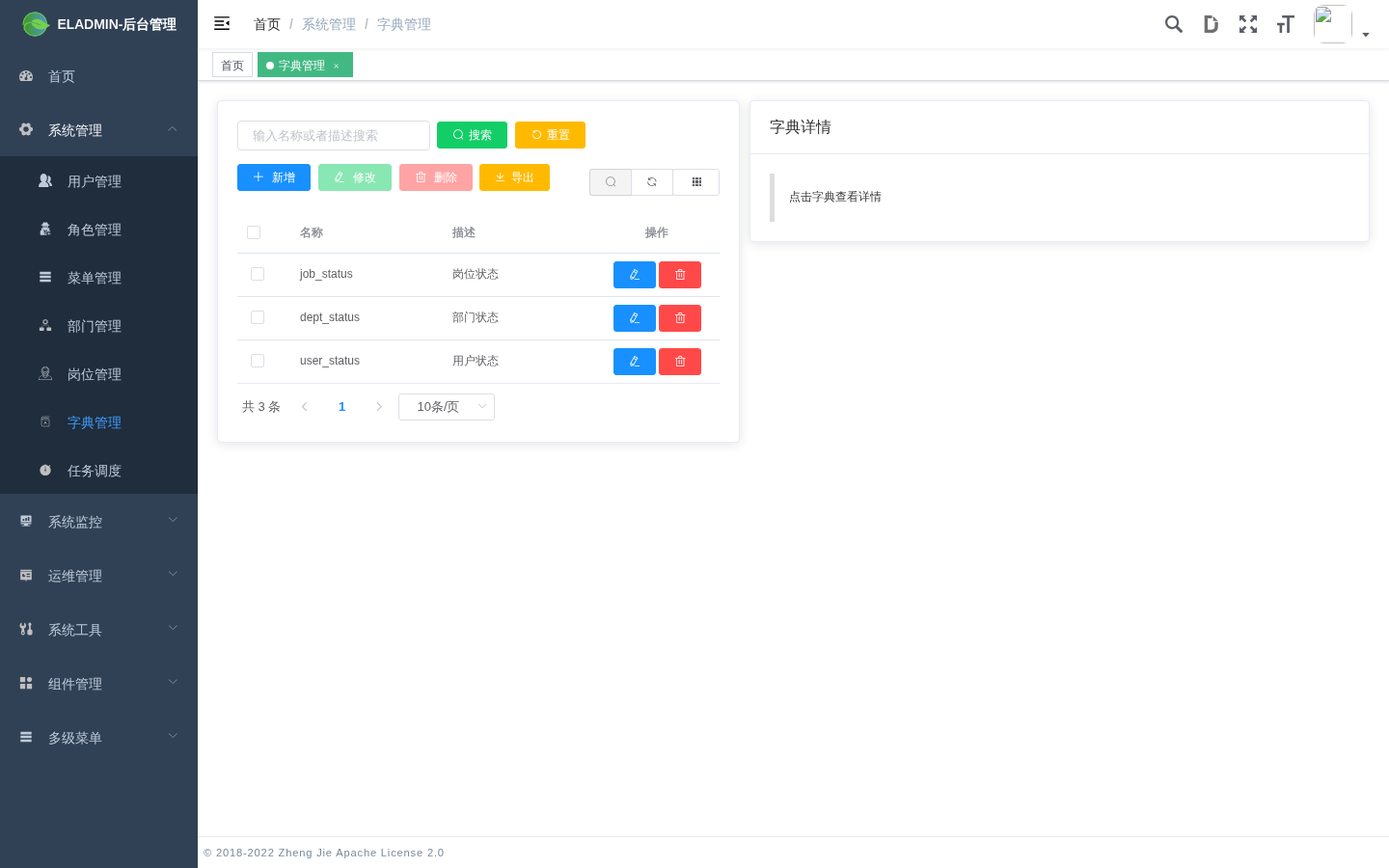
Task: Open 菜单管理 in the sidebar
Action: 98,277
